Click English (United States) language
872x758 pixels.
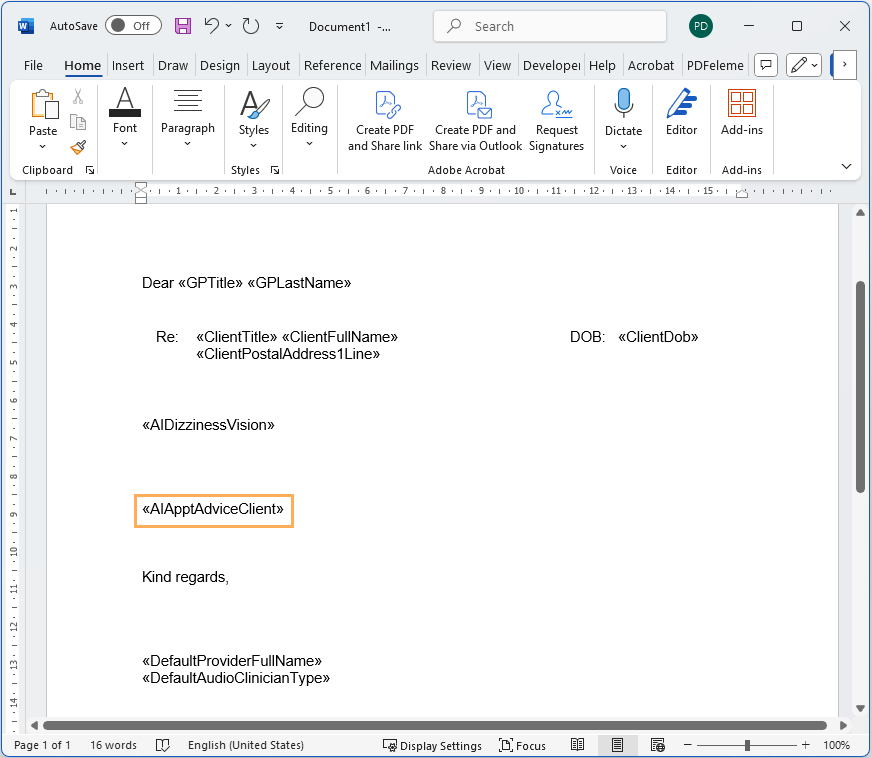pyautogui.click(x=246, y=745)
